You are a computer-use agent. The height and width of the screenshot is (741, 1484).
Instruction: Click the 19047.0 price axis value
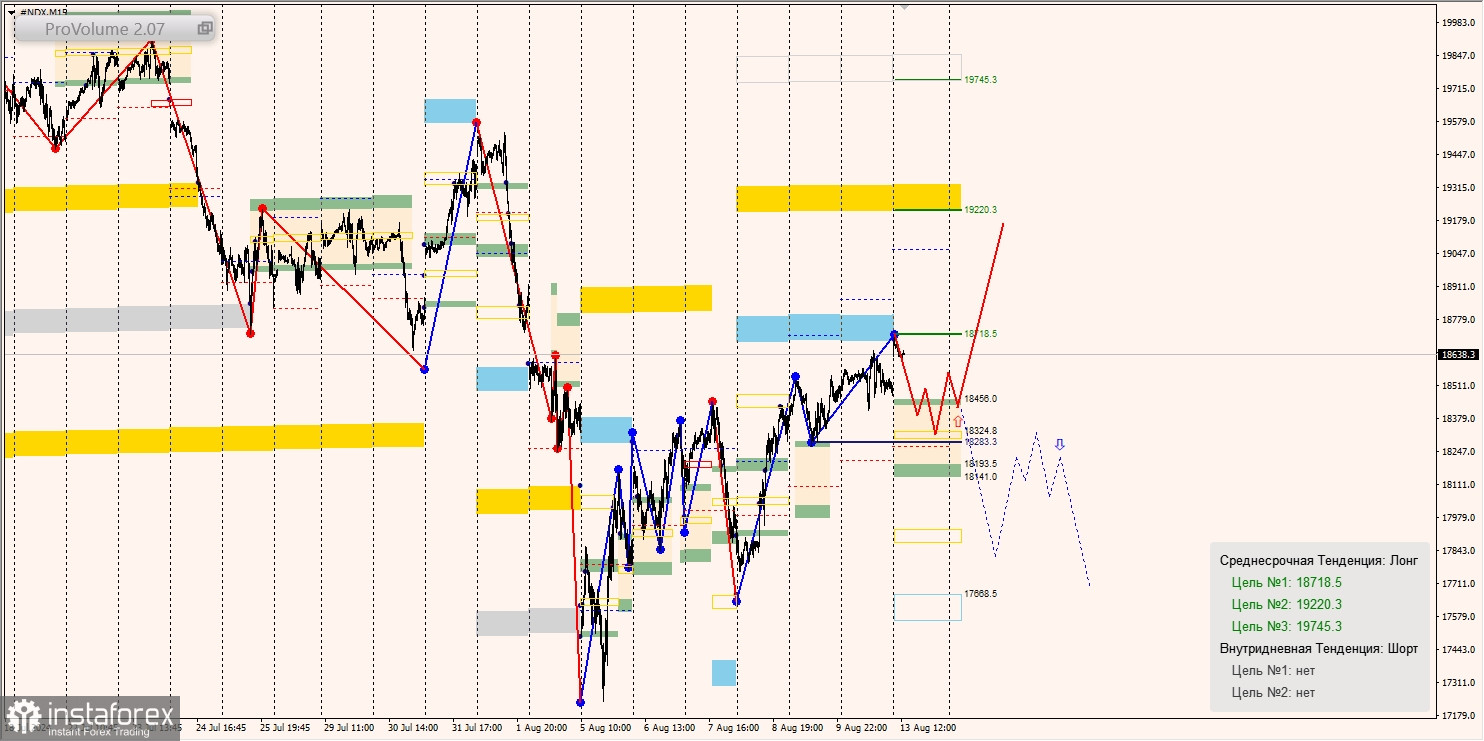(1459, 254)
